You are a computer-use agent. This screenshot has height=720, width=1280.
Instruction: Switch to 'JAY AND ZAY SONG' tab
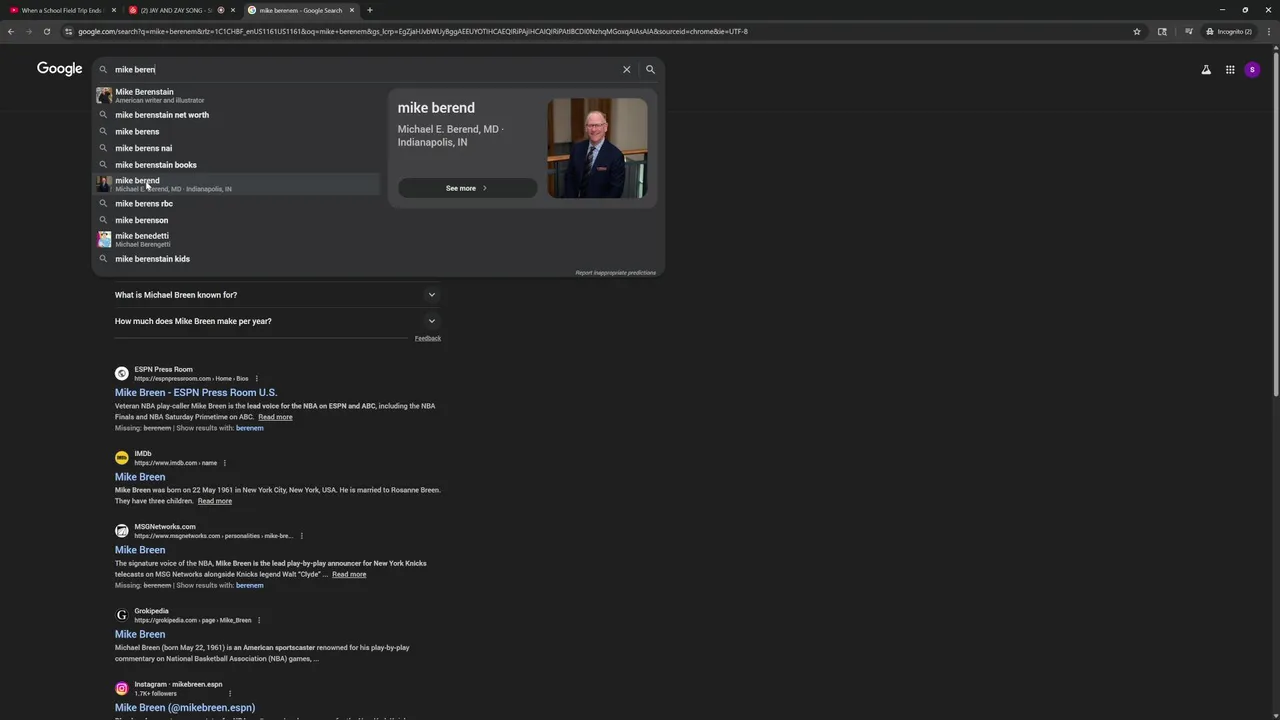[x=180, y=10]
